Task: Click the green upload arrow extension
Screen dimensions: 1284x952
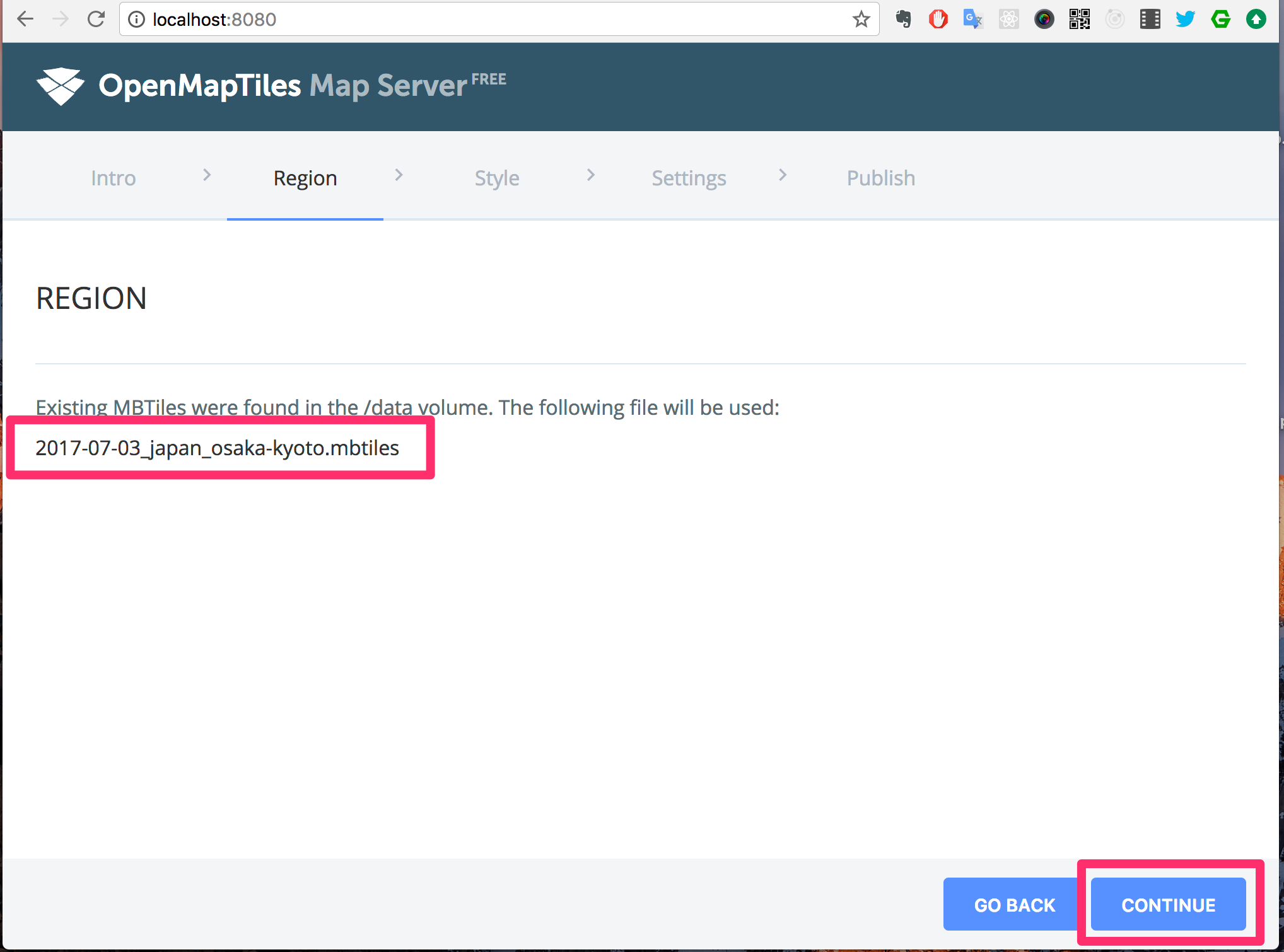Action: [x=1256, y=19]
